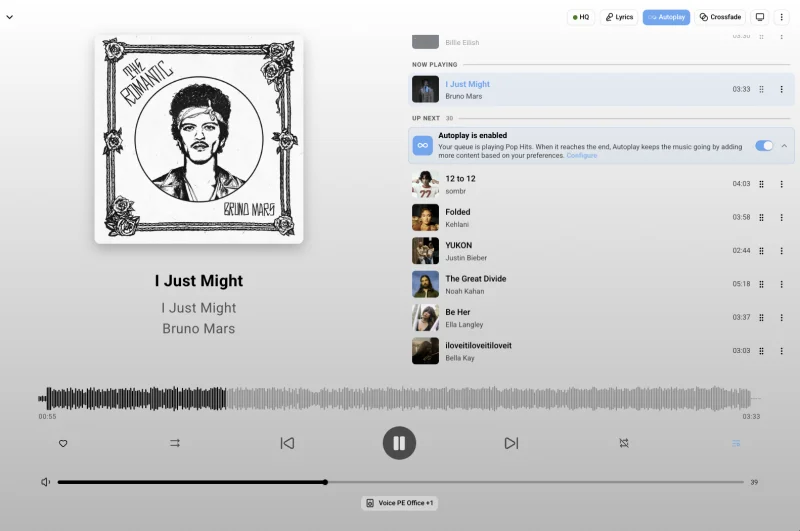Click the drag handle for iloveitiloveitiloveit

click(x=761, y=351)
